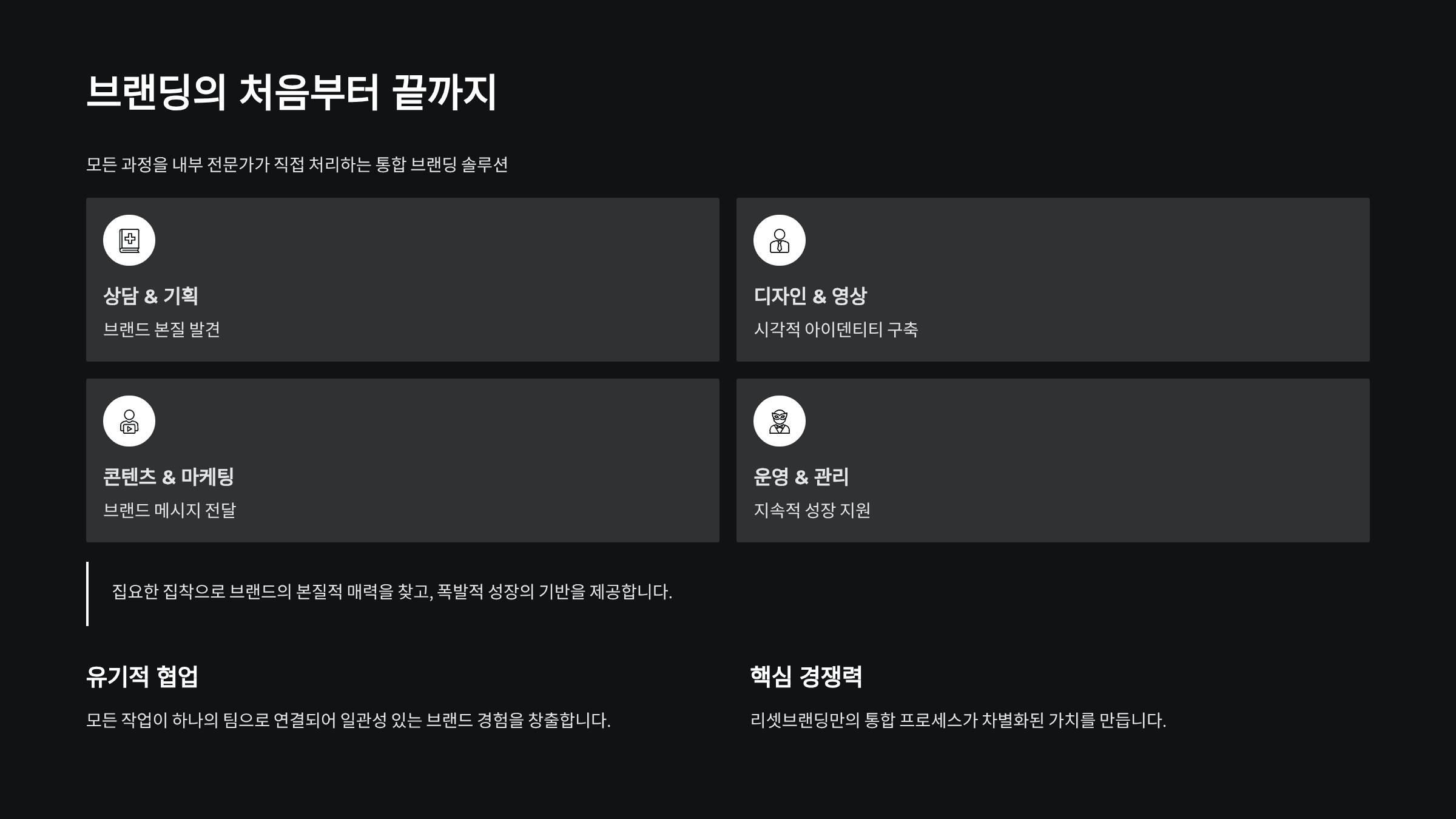This screenshot has height=819, width=1456.
Task: Click the 지속적 성장 지원 description text
Action: tap(812, 510)
